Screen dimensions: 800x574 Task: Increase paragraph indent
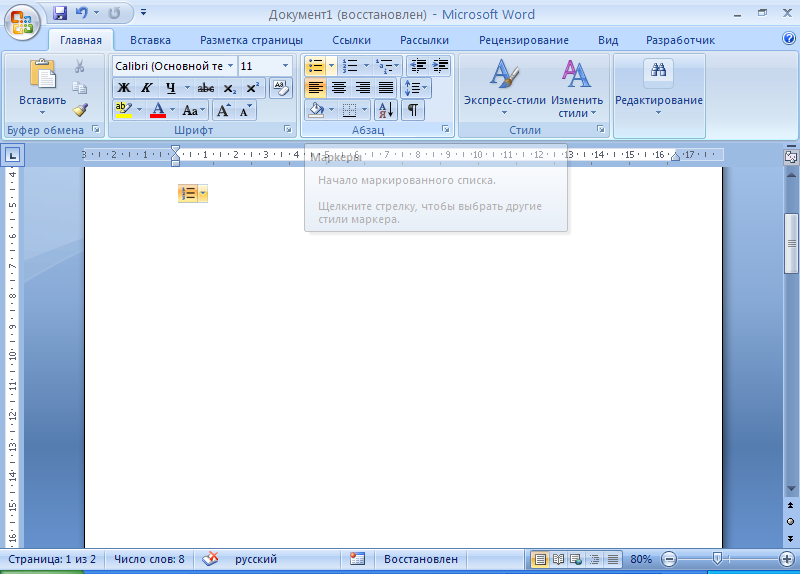(440, 66)
